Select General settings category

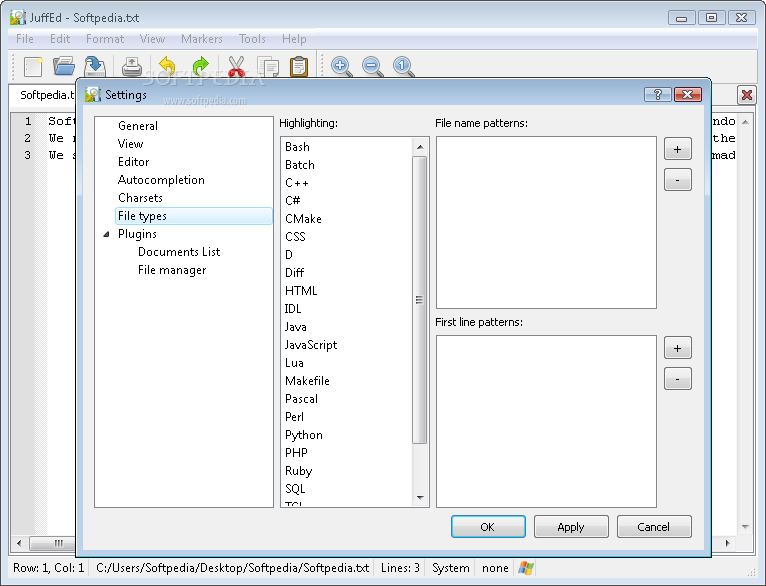138,126
